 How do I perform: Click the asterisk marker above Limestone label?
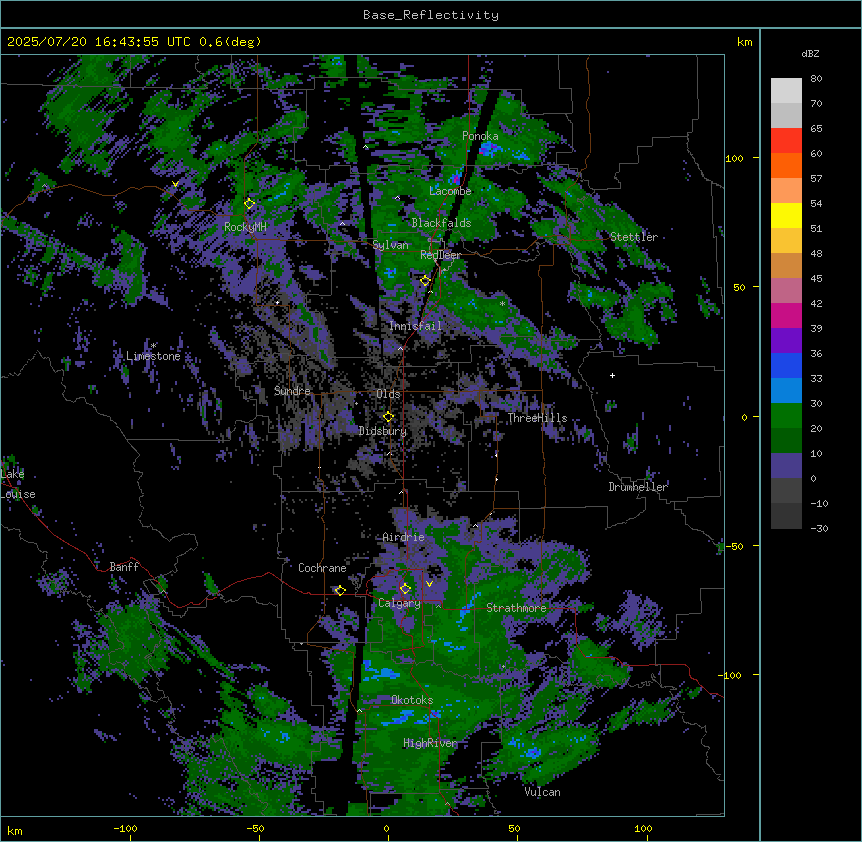tap(154, 346)
